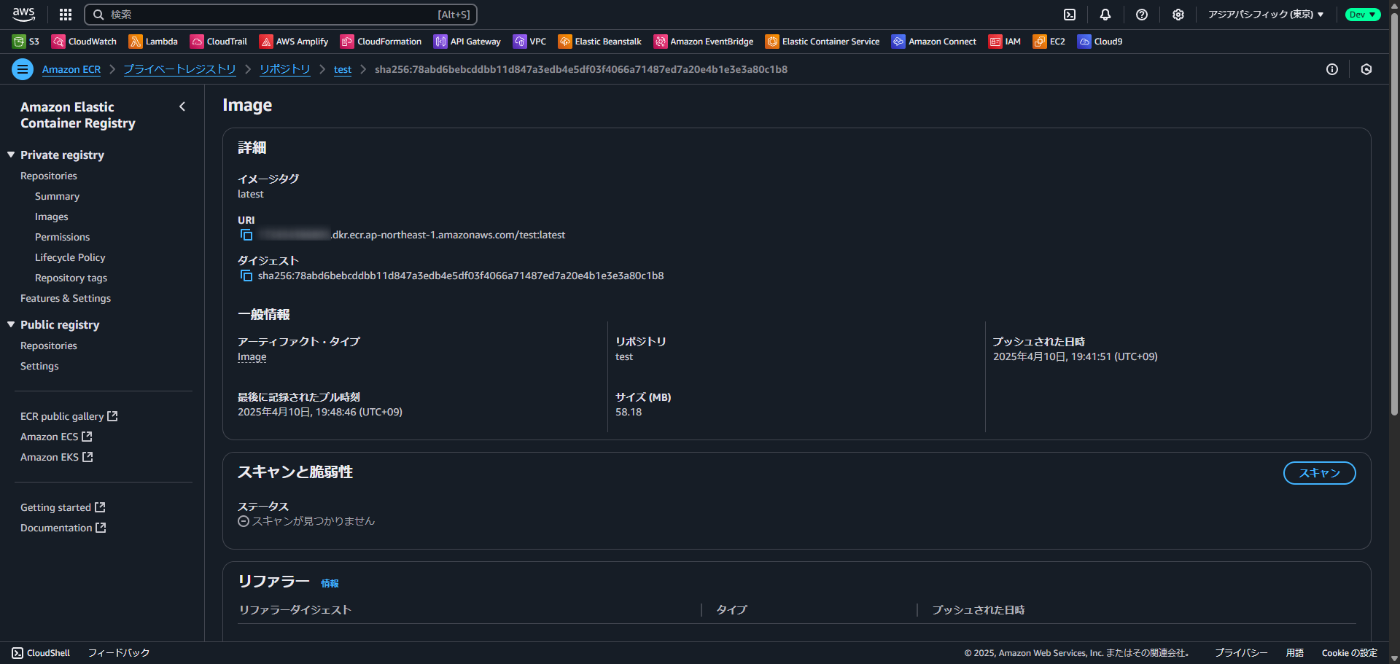Go to リポジトリ breadcrumb
This screenshot has width=1400, height=664.
coord(285,69)
